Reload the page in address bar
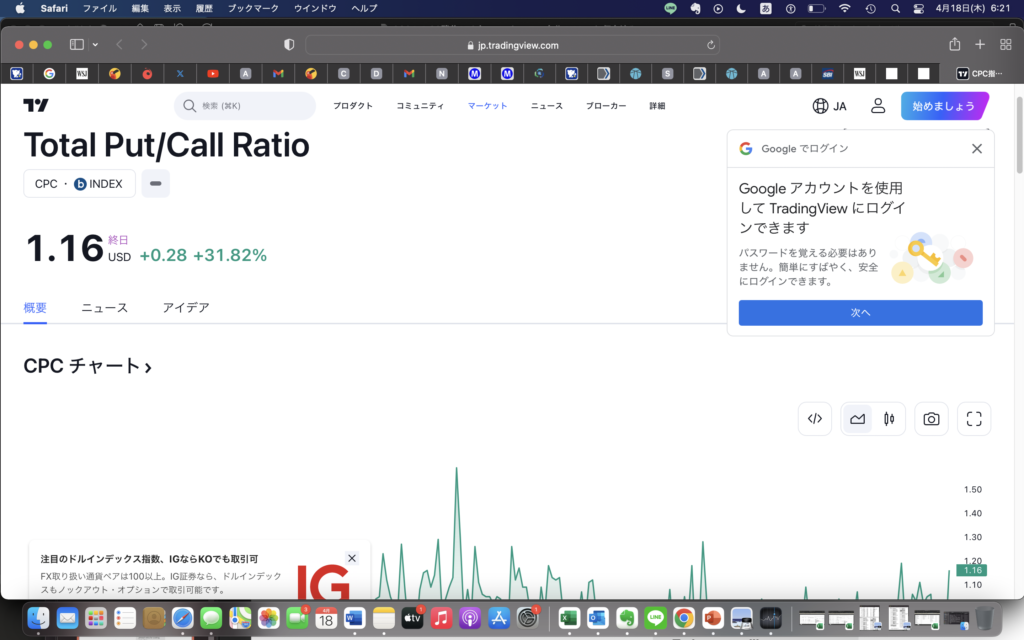Image resolution: width=1024 pixels, height=640 pixels. point(711,45)
